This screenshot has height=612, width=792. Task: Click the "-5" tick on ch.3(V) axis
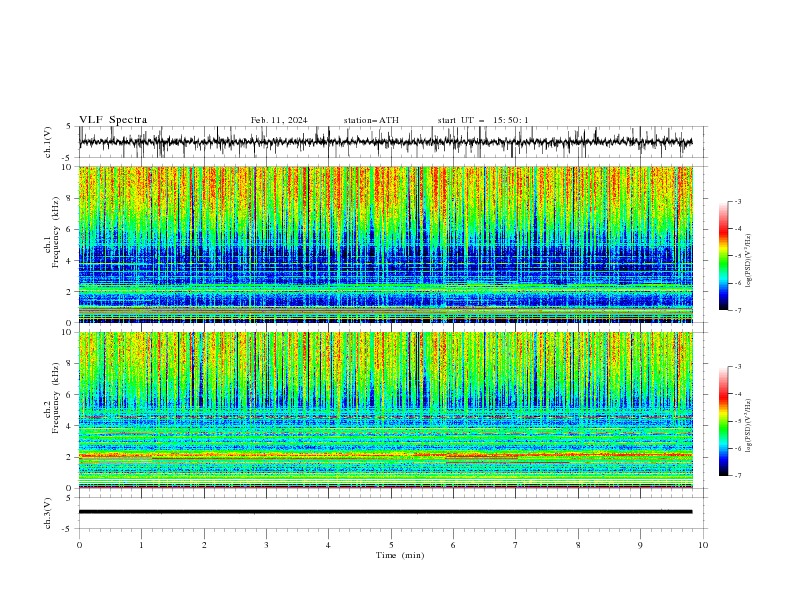coord(68,529)
